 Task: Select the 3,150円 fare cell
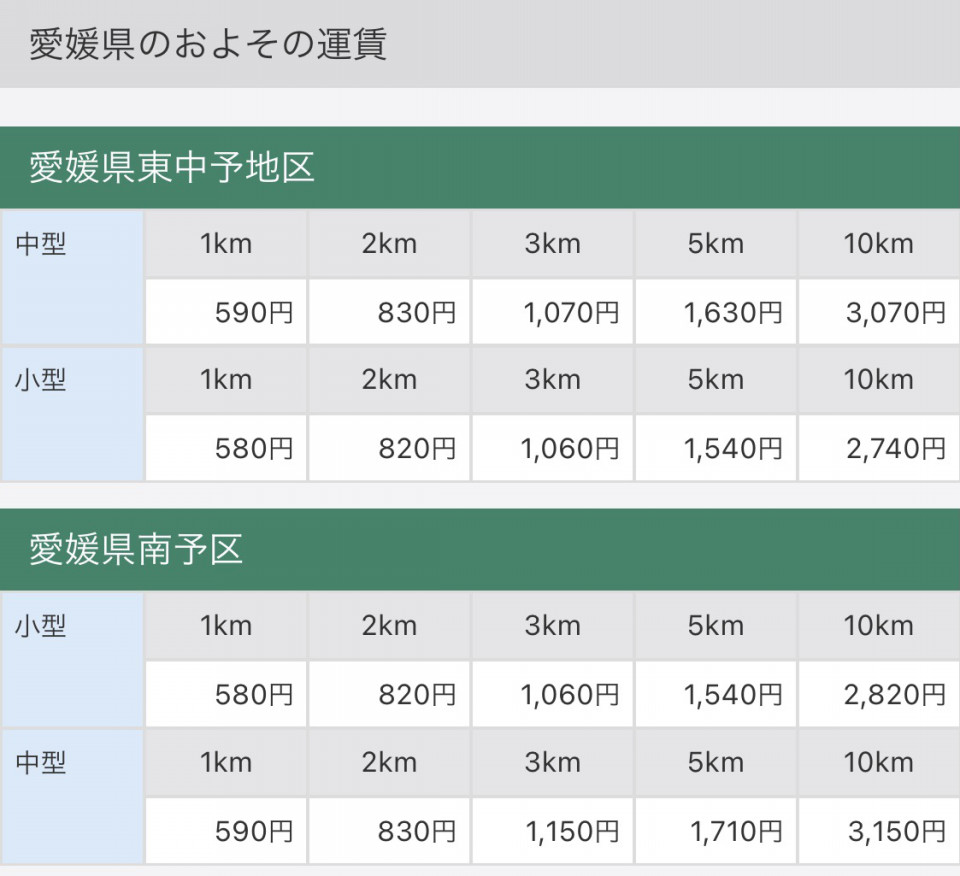(879, 831)
